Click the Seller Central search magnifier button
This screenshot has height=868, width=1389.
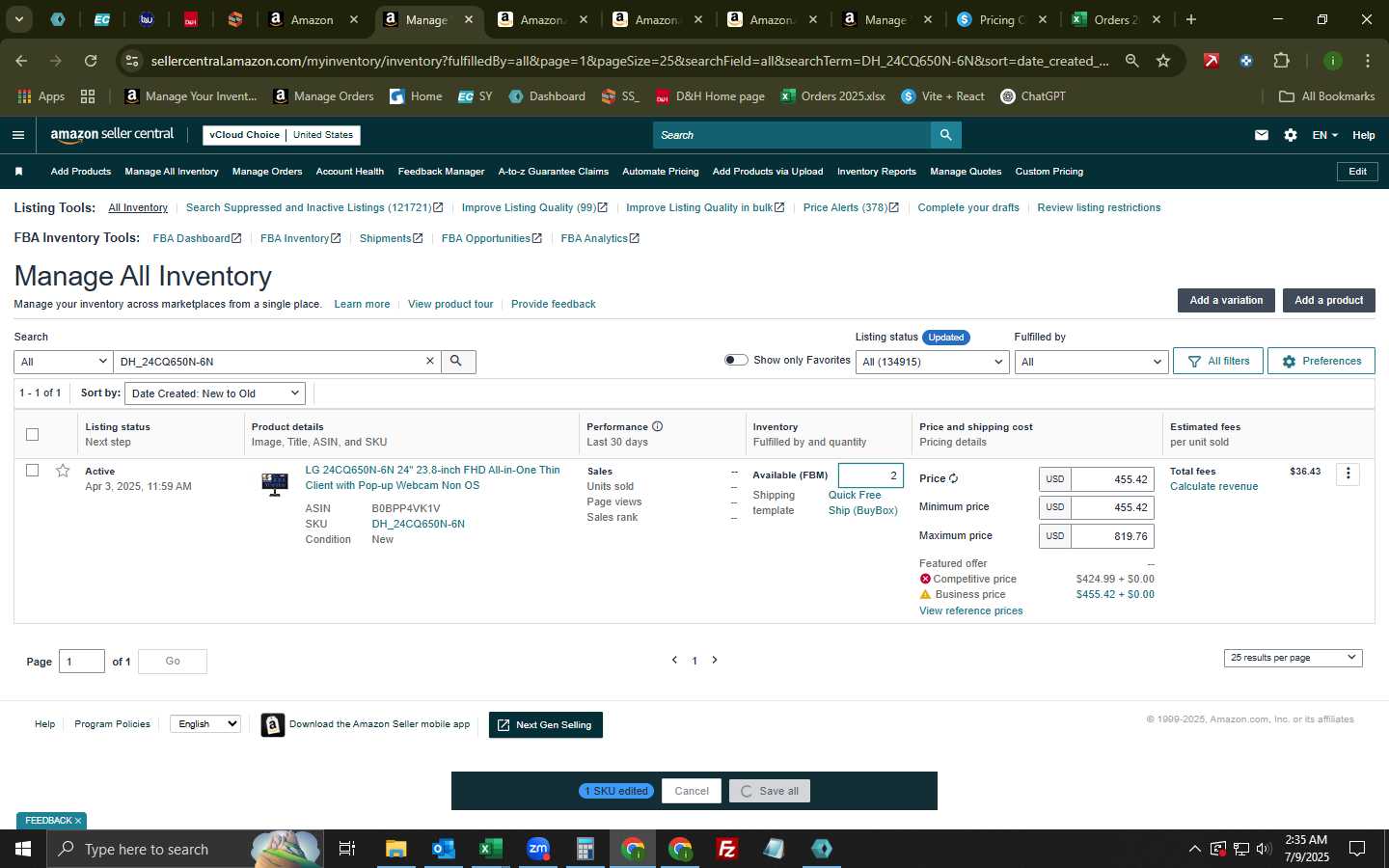[946, 135]
